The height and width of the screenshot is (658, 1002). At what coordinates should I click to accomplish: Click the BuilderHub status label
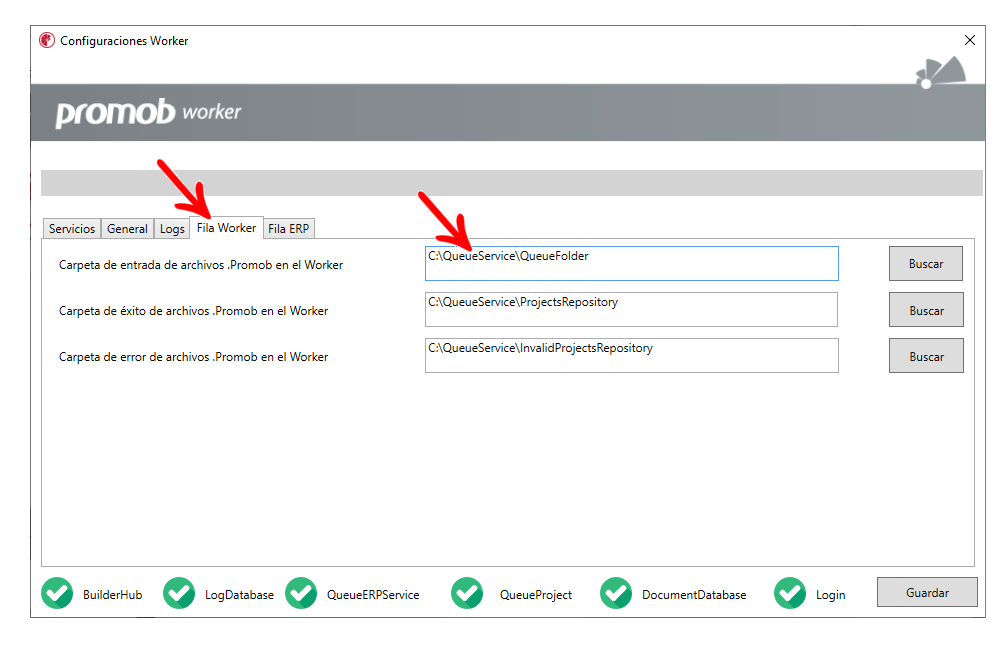[x=112, y=595]
